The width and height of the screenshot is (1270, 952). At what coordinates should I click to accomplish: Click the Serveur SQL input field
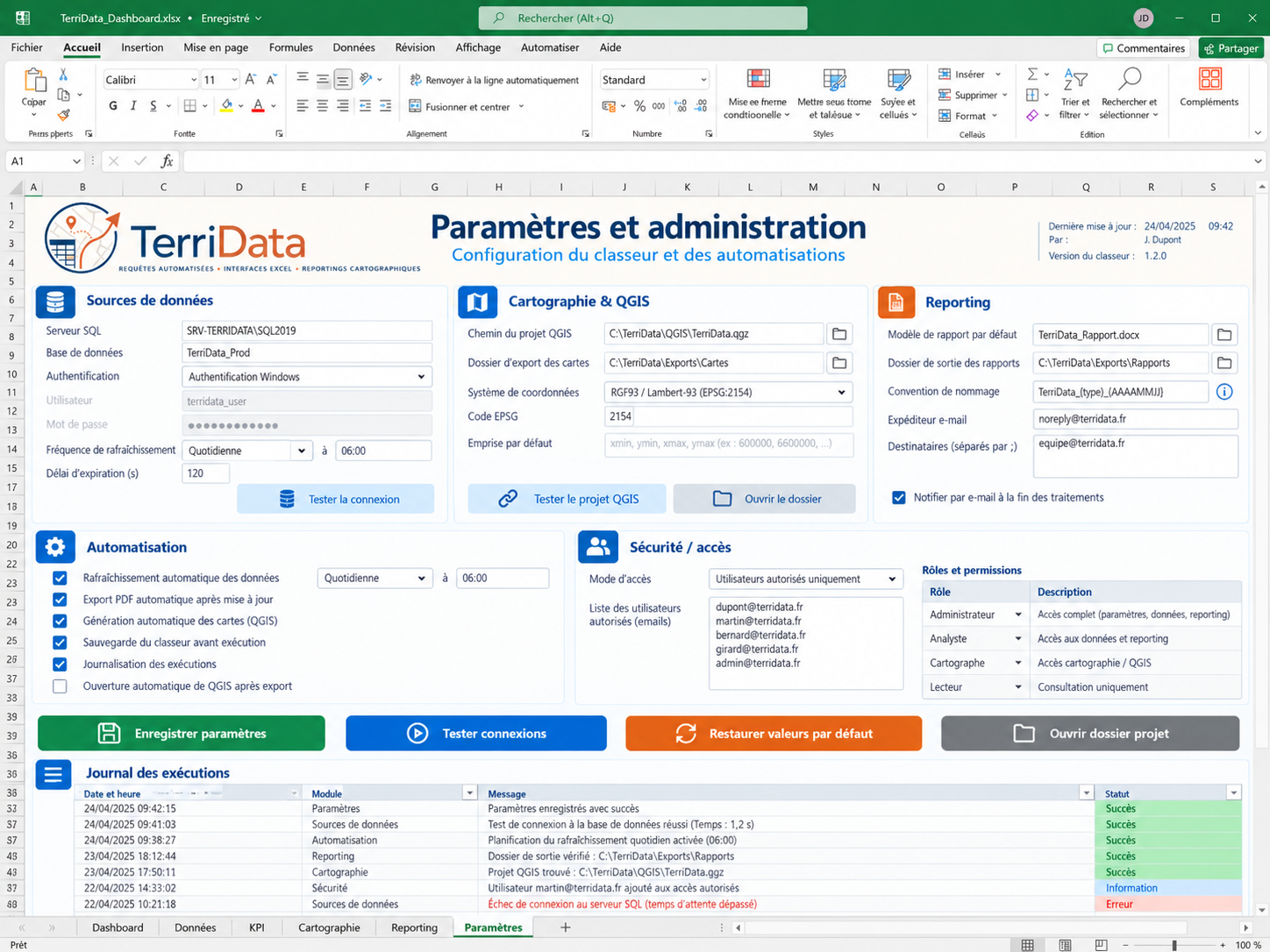point(307,330)
